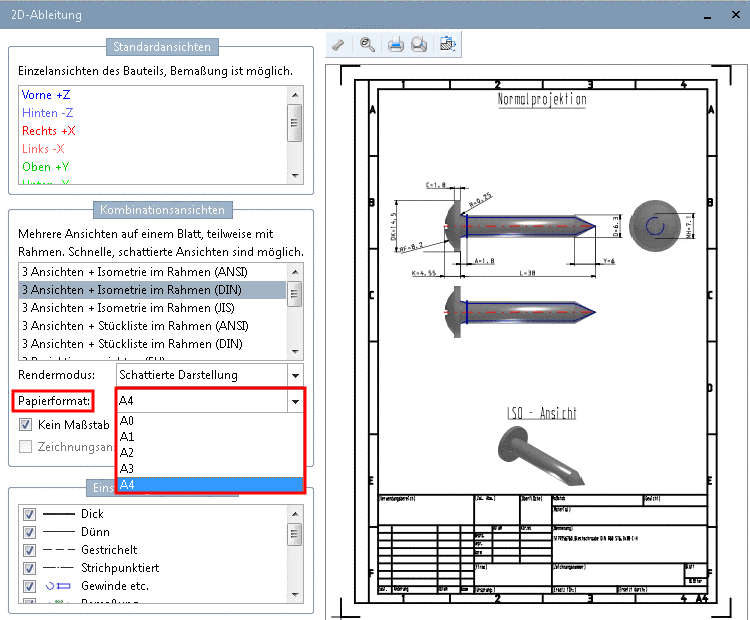This screenshot has height=620, width=750.
Task: Click the printer icon to print
Action: pyautogui.click(x=395, y=44)
